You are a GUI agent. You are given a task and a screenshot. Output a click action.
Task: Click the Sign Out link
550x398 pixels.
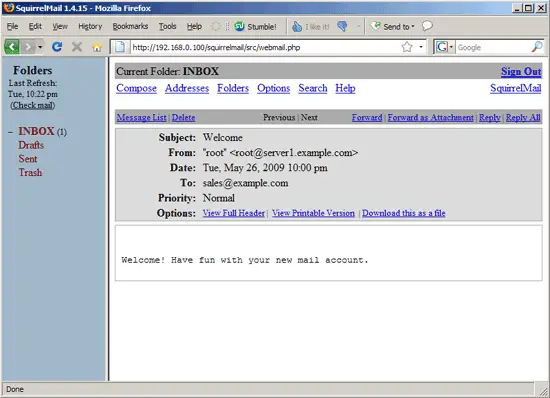click(x=521, y=72)
